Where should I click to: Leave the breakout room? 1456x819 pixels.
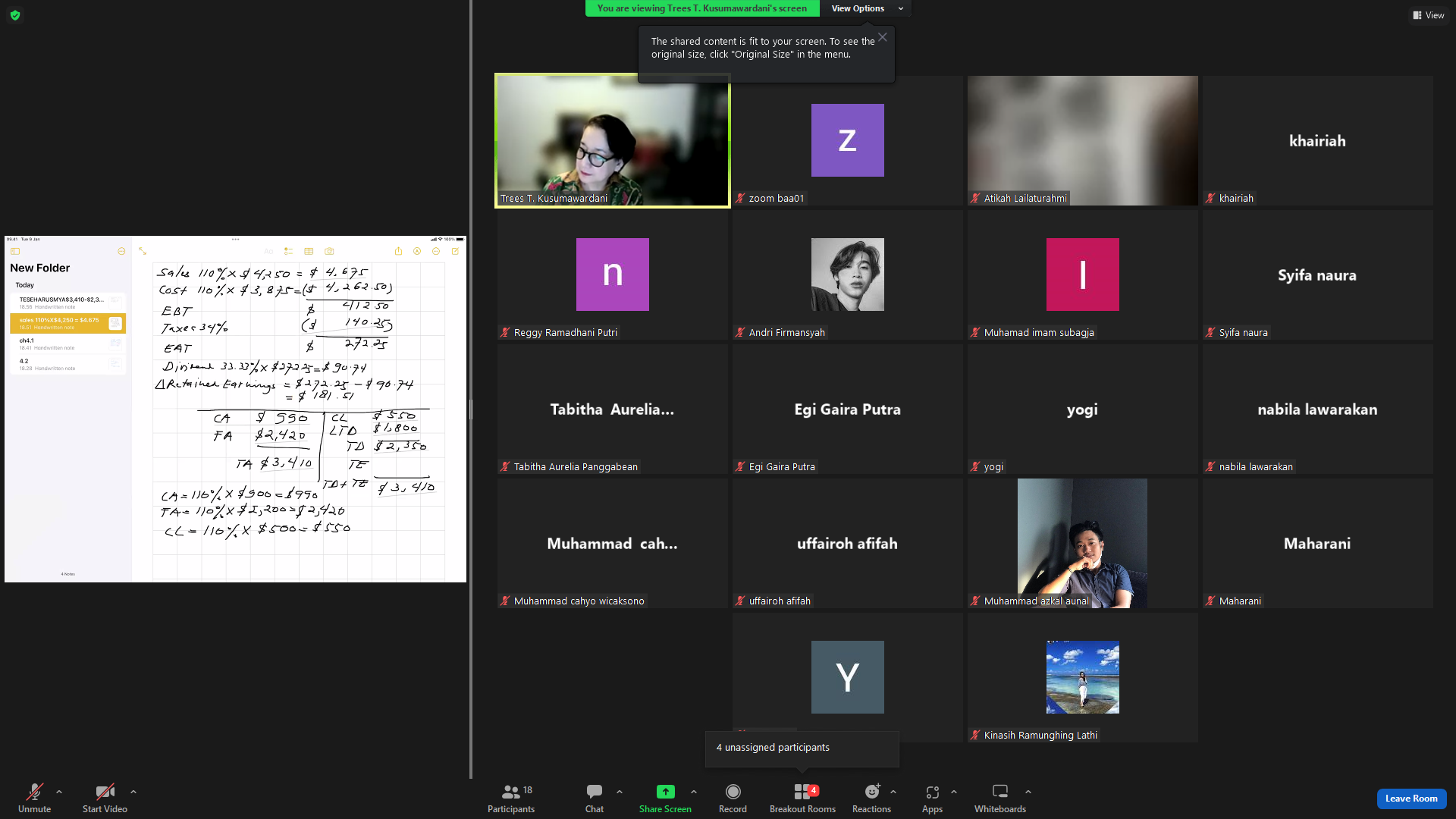(1411, 799)
